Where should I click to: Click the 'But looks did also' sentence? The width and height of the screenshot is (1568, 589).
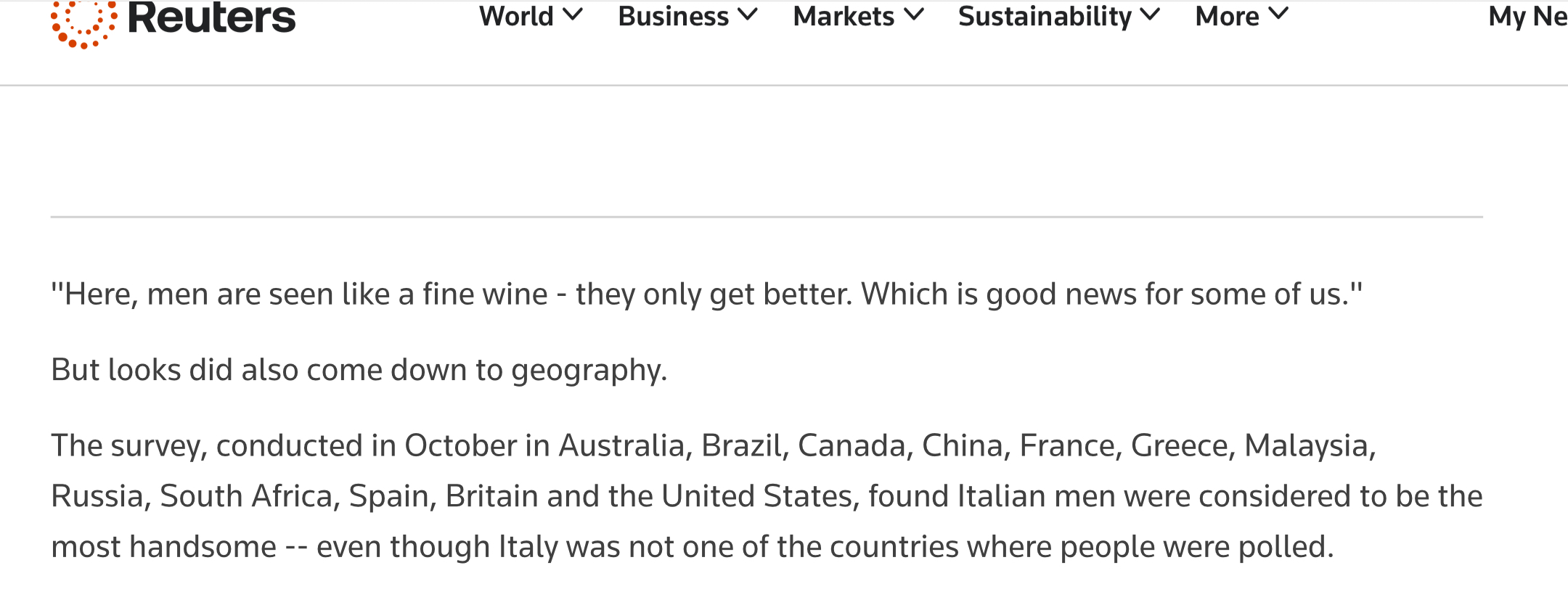point(359,370)
